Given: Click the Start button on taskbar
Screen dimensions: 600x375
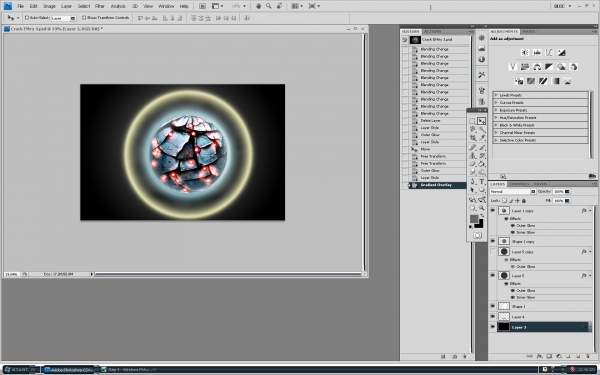Looking at the screenshot, I should 19,370.
